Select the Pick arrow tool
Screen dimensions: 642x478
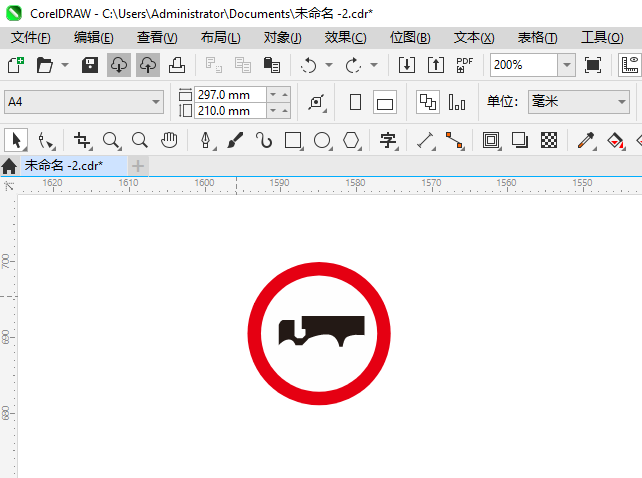pos(16,140)
